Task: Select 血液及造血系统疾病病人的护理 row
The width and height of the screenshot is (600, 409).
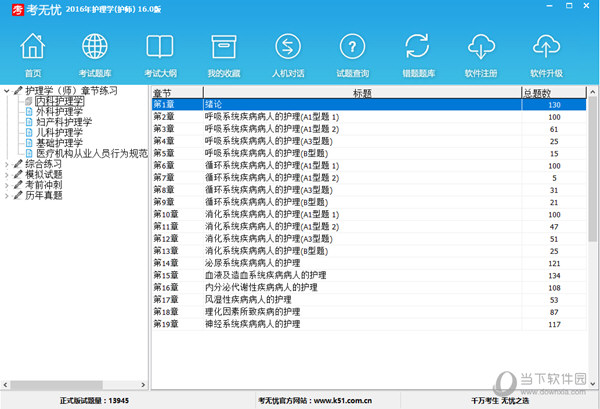Action: point(369,275)
